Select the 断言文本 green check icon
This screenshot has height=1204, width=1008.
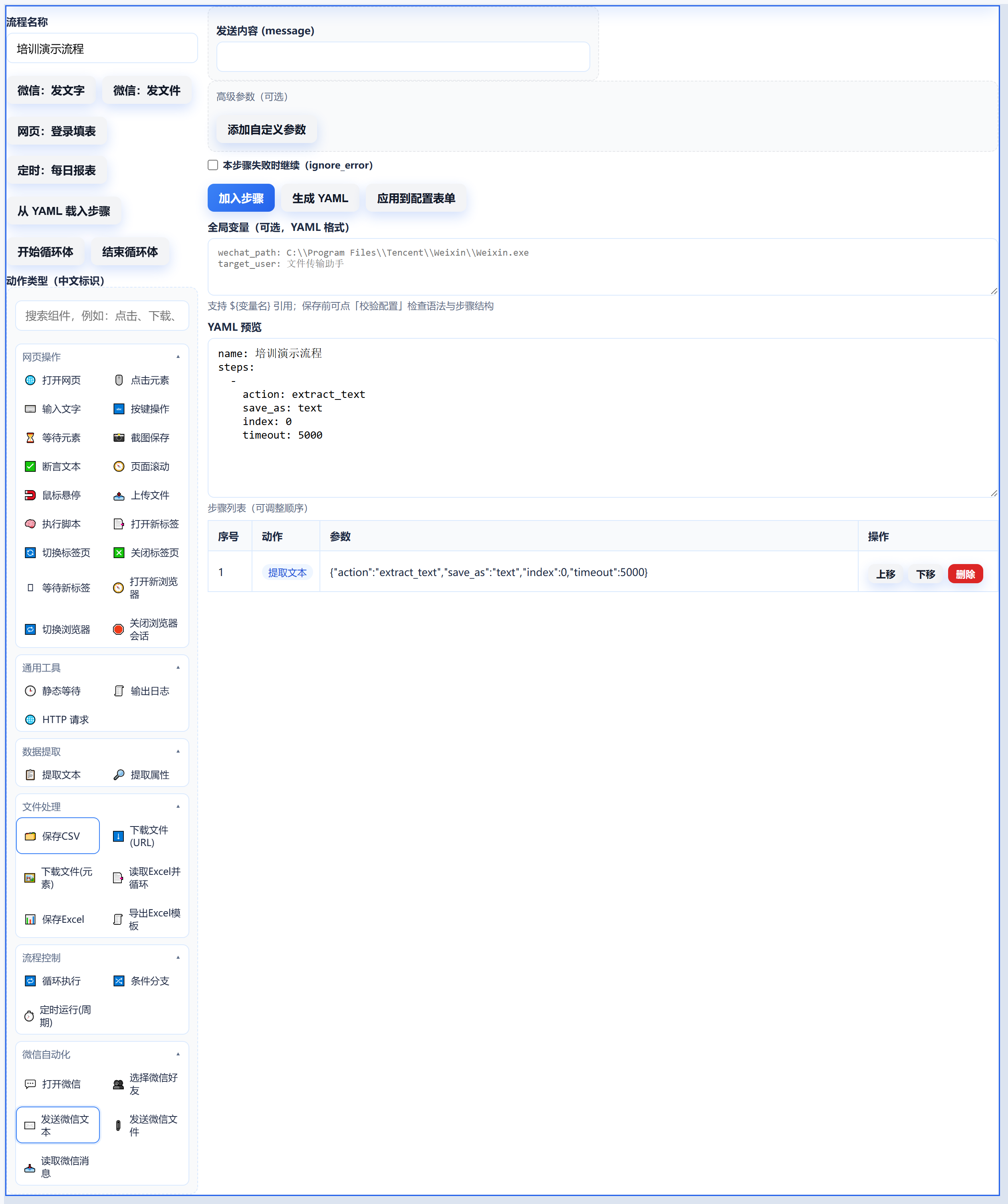tap(30, 466)
